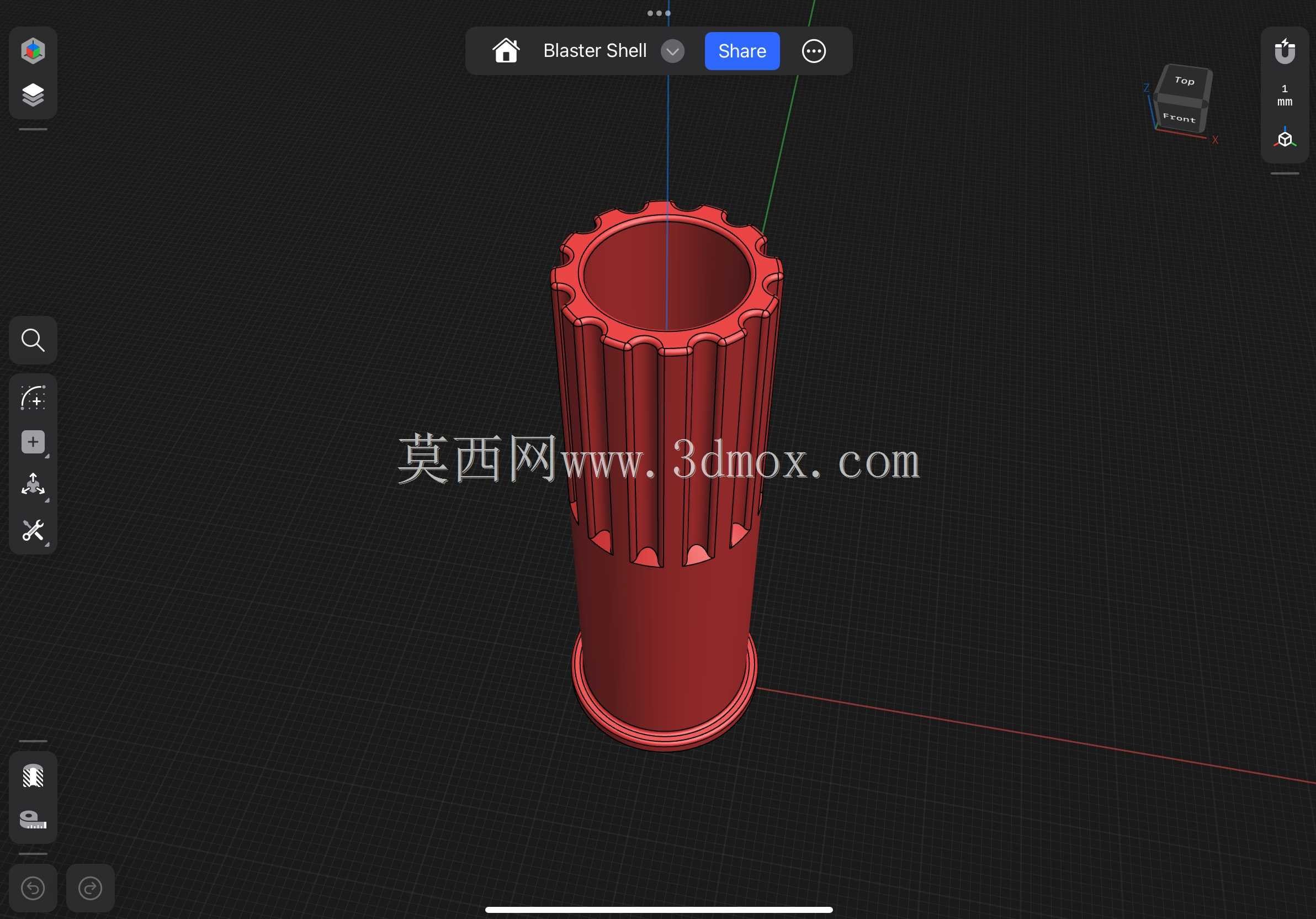
Task: Change the 1 mm grid unit setting
Action: click(1285, 95)
